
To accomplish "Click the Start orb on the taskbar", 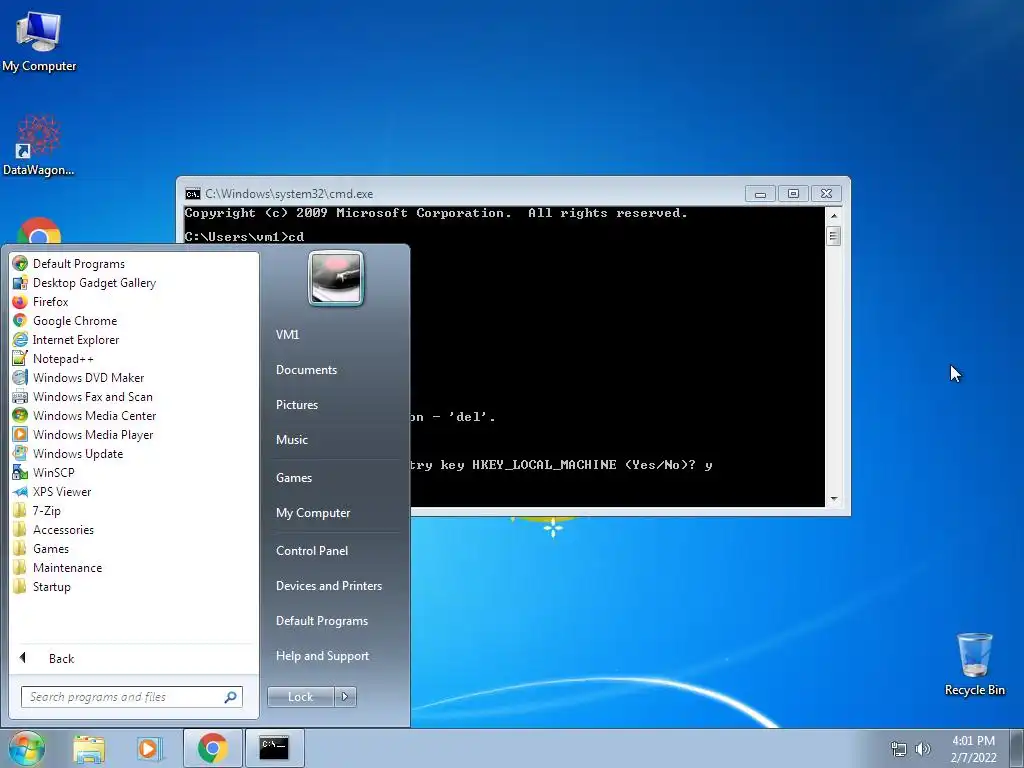I will [26, 748].
